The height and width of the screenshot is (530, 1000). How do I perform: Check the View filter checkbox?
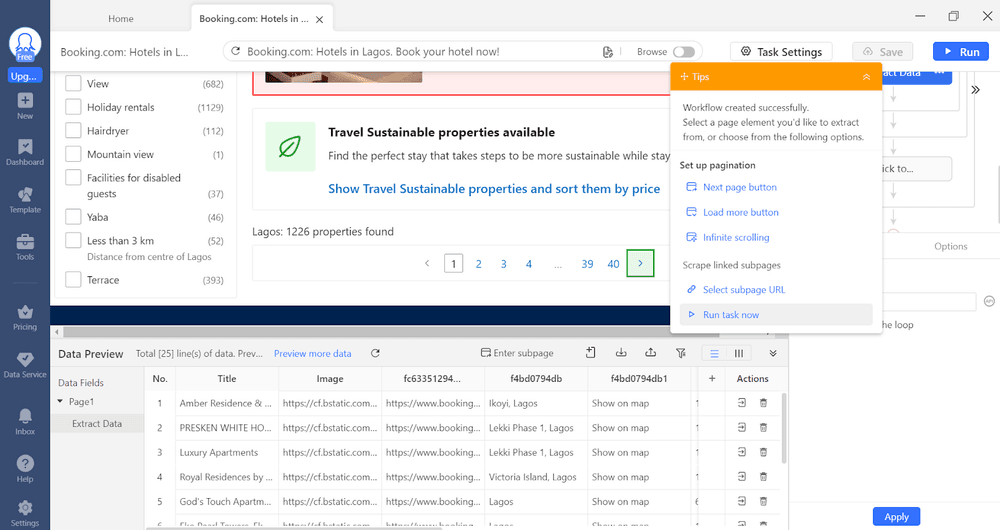pyautogui.click(x=73, y=84)
